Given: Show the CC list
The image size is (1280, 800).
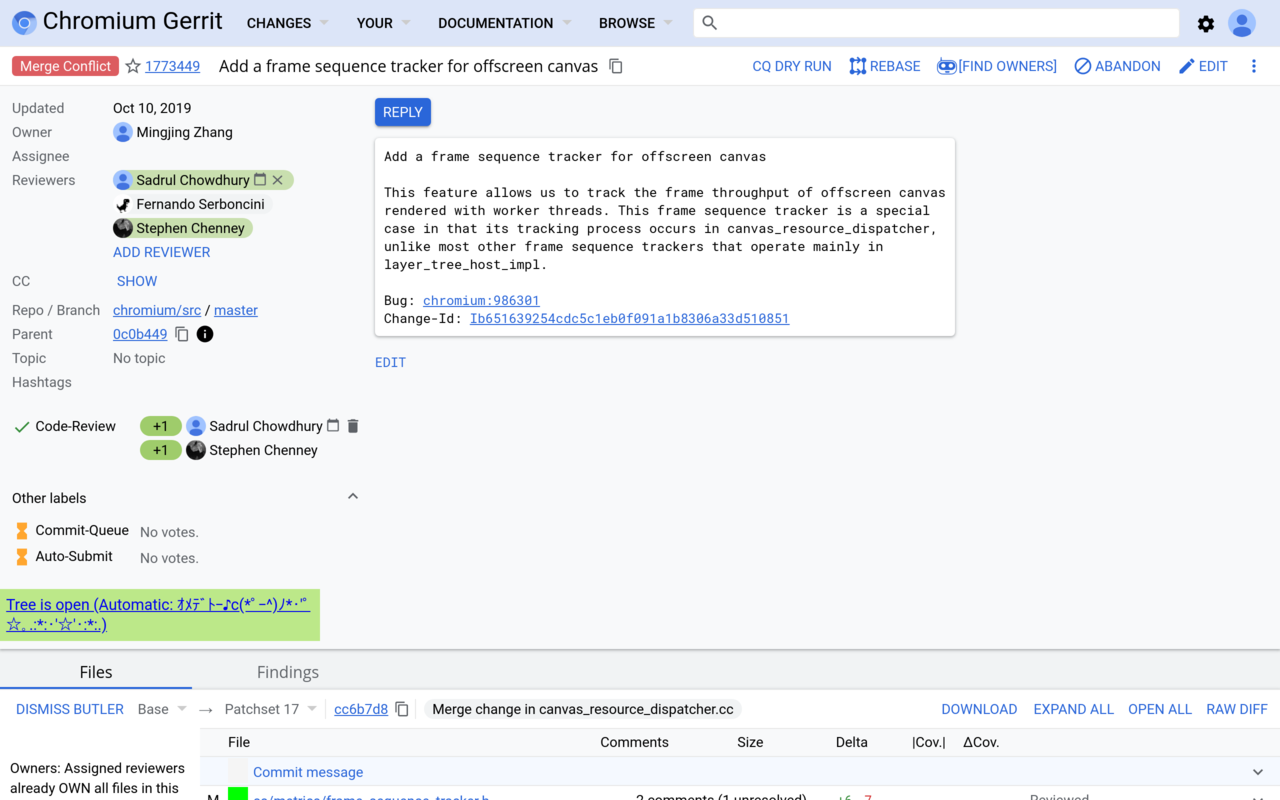Looking at the screenshot, I should [x=137, y=281].
